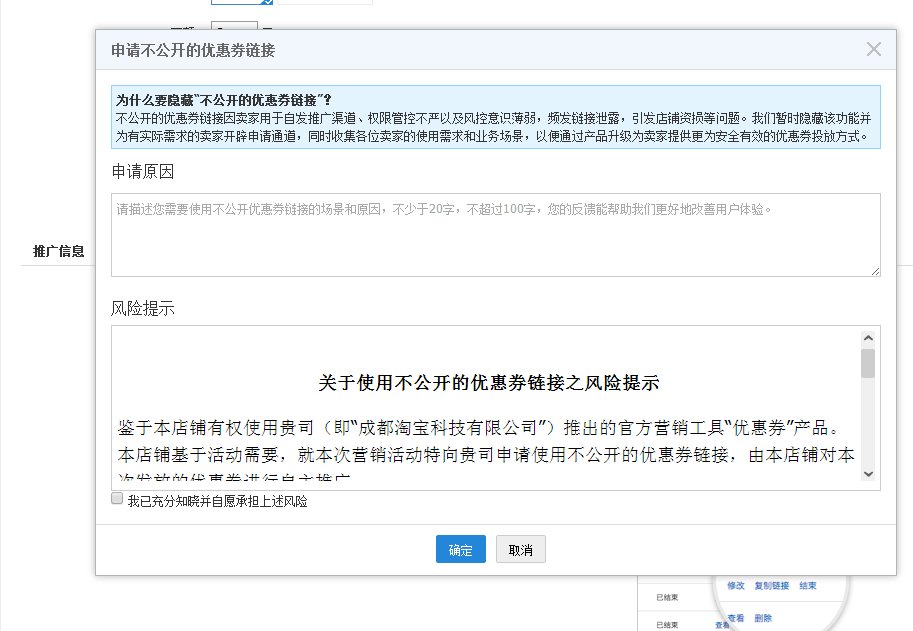Enable the 我已充分知晓并自愿承担上述风险 checkbox
Viewport: 913px width, 631px height.
click(117, 497)
